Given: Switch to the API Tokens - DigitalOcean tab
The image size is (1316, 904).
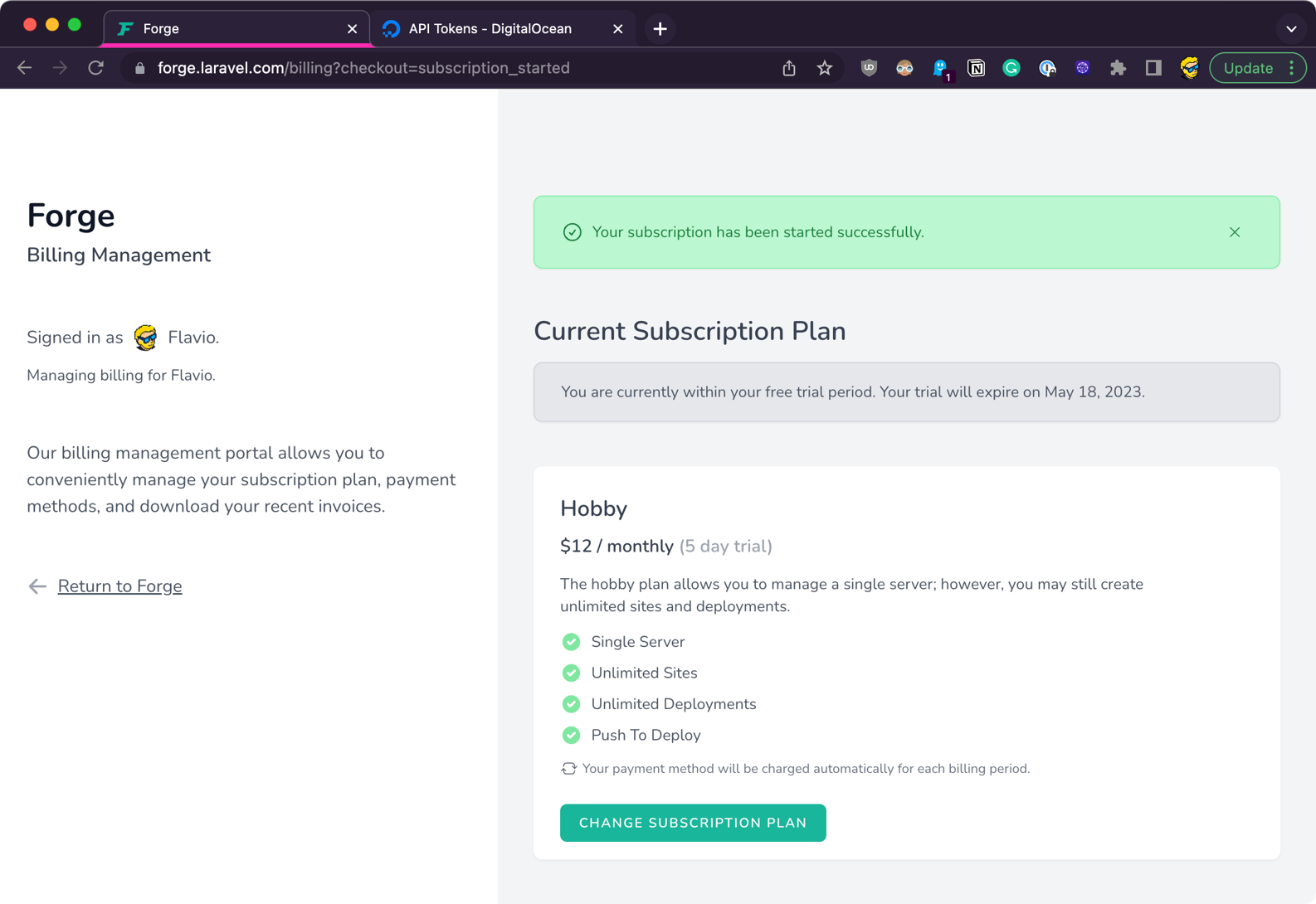Looking at the screenshot, I should 490,29.
